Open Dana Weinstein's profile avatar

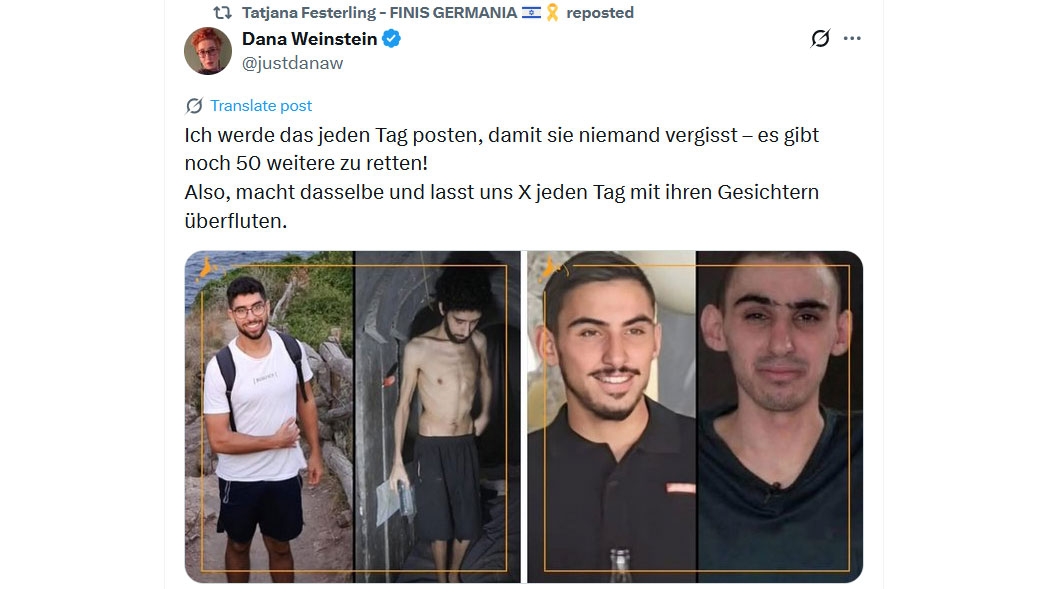coord(208,51)
